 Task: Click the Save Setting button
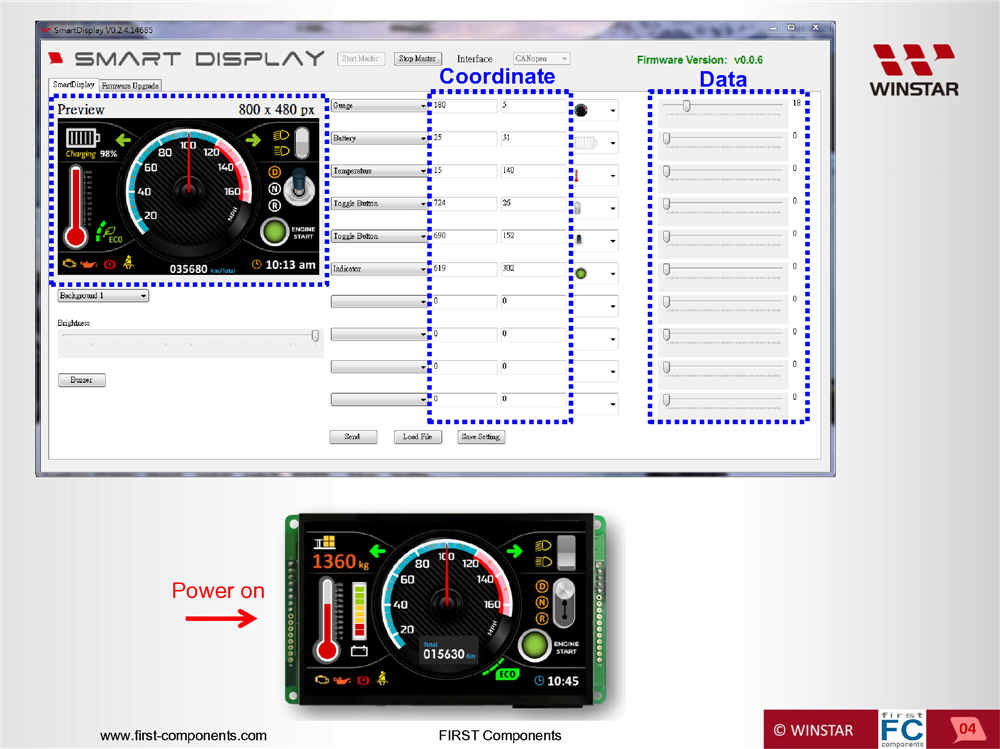(x=481, y=437)
